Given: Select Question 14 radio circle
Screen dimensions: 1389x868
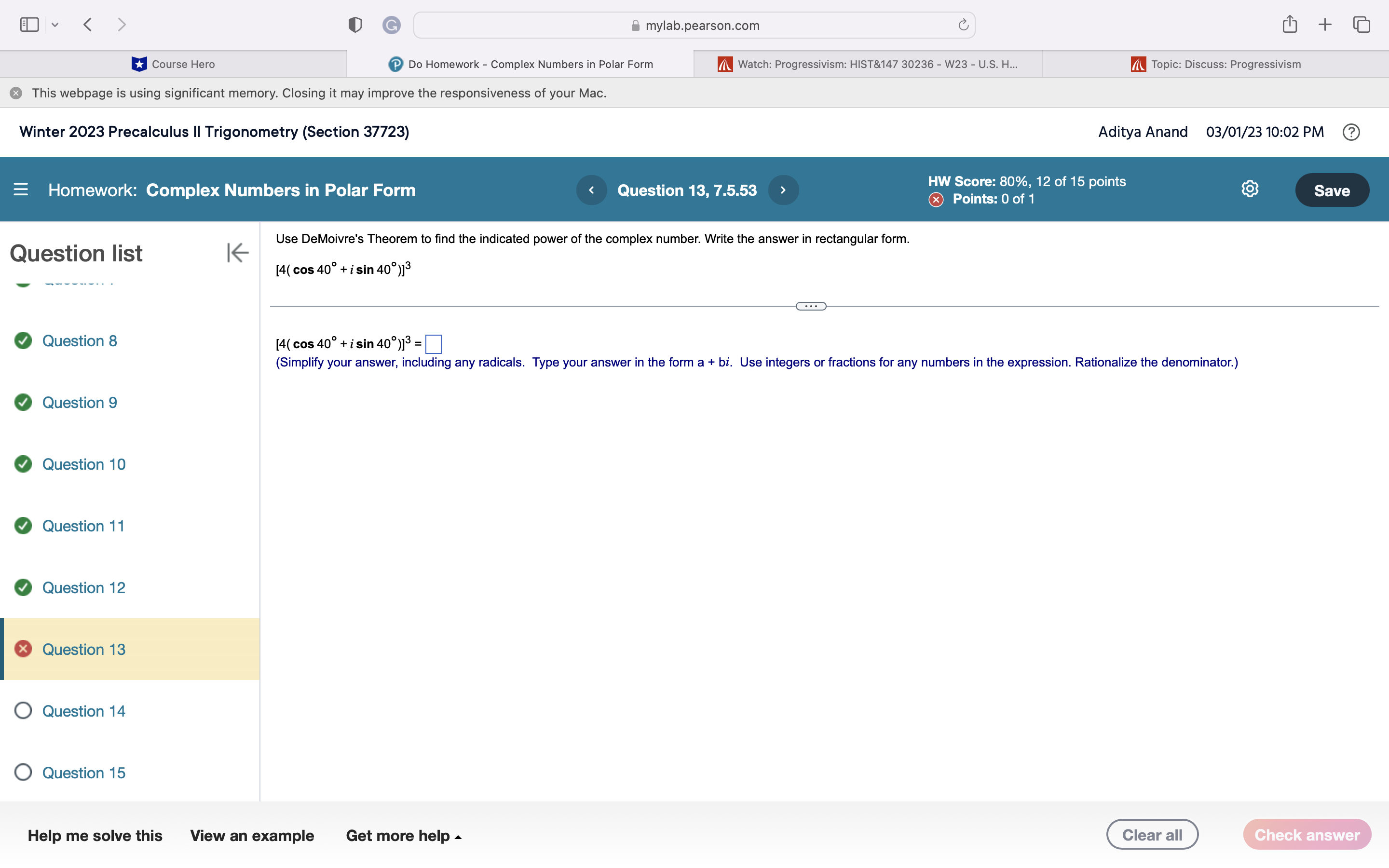Looking at the screenshot, I should [x=23, y=711].
